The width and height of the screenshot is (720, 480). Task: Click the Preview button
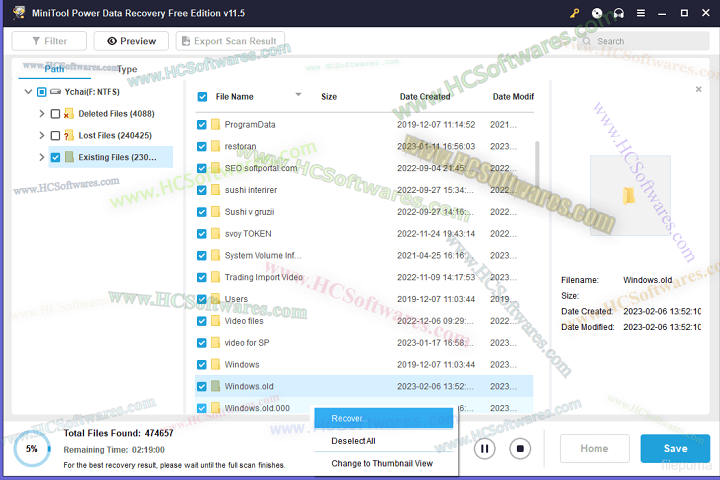coord(131,41)
